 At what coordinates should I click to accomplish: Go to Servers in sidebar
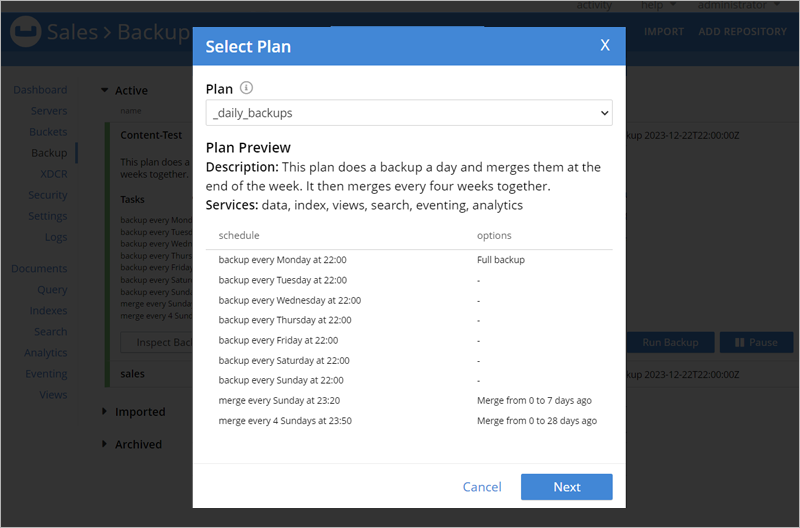point(48,111)
